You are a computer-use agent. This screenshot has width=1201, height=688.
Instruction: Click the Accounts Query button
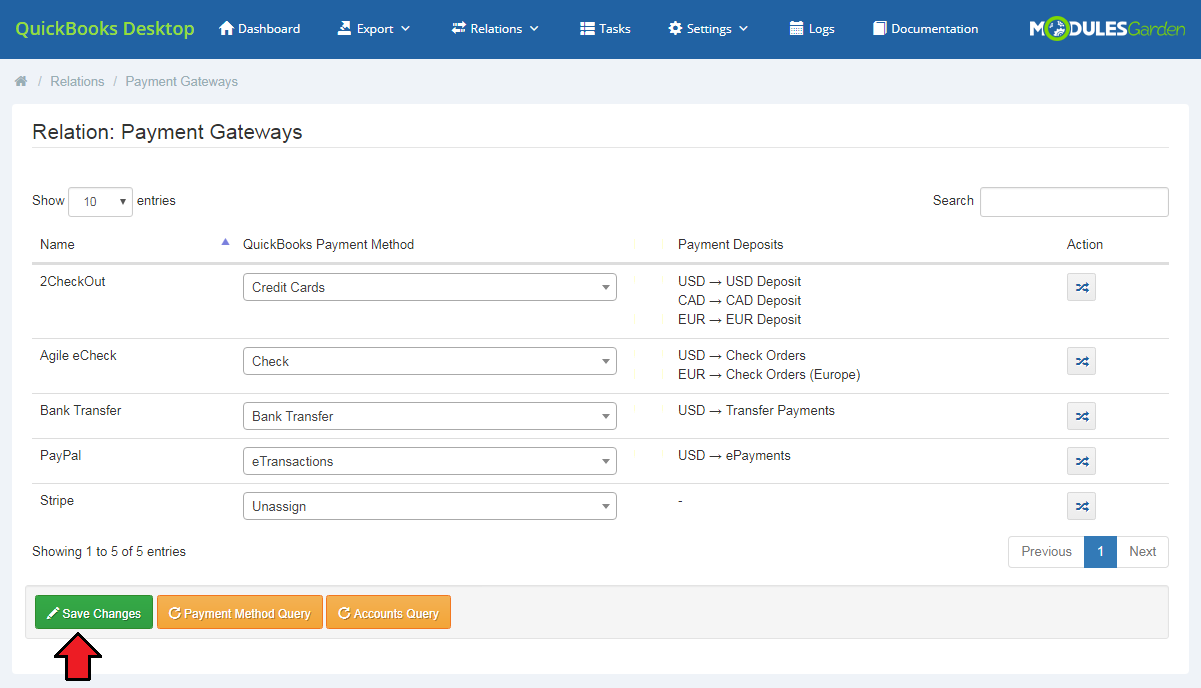(x=389, y=613)
